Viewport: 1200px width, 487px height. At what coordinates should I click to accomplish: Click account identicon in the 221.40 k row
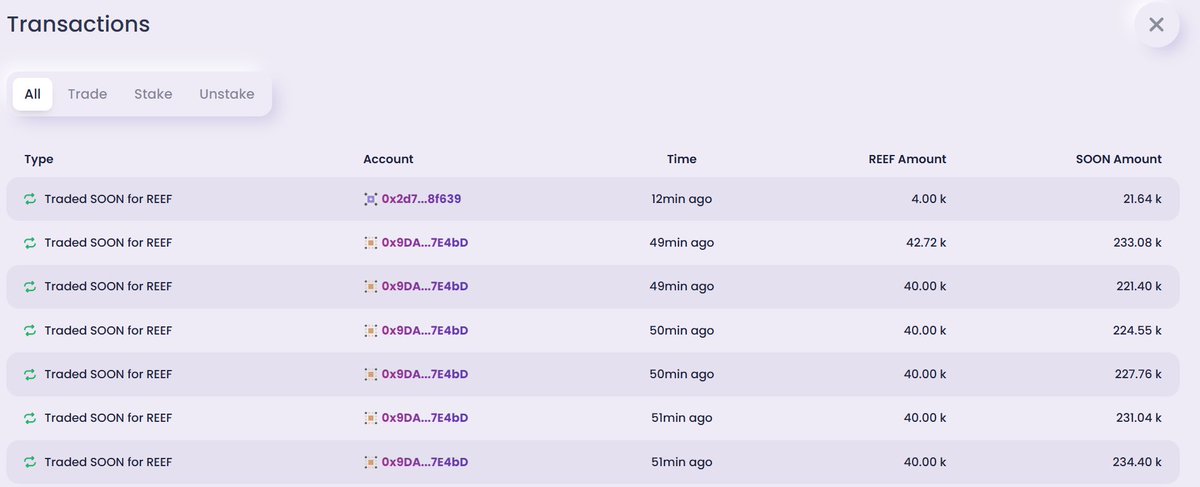[370, 286]
